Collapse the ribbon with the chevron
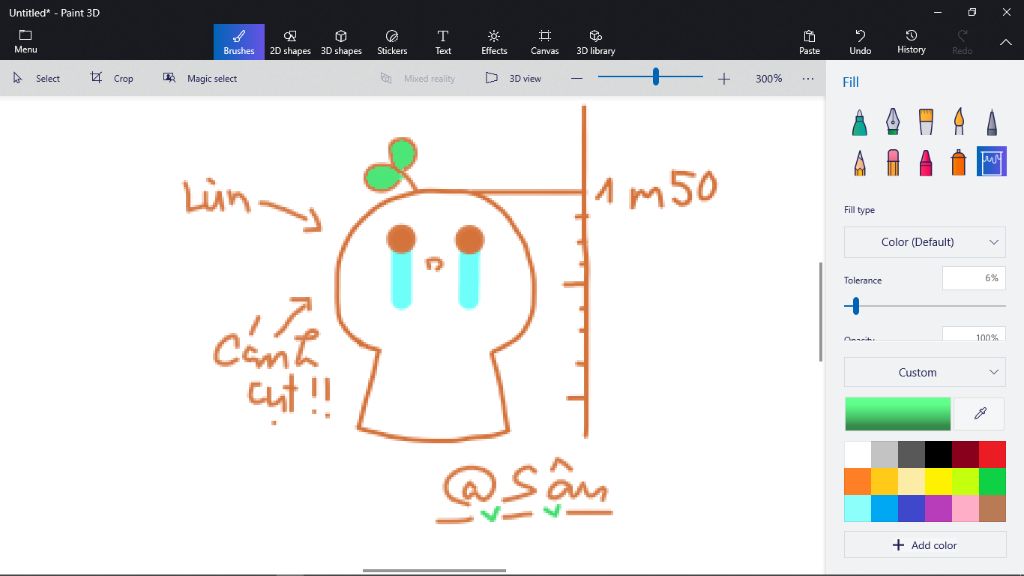 [1006, 42]
